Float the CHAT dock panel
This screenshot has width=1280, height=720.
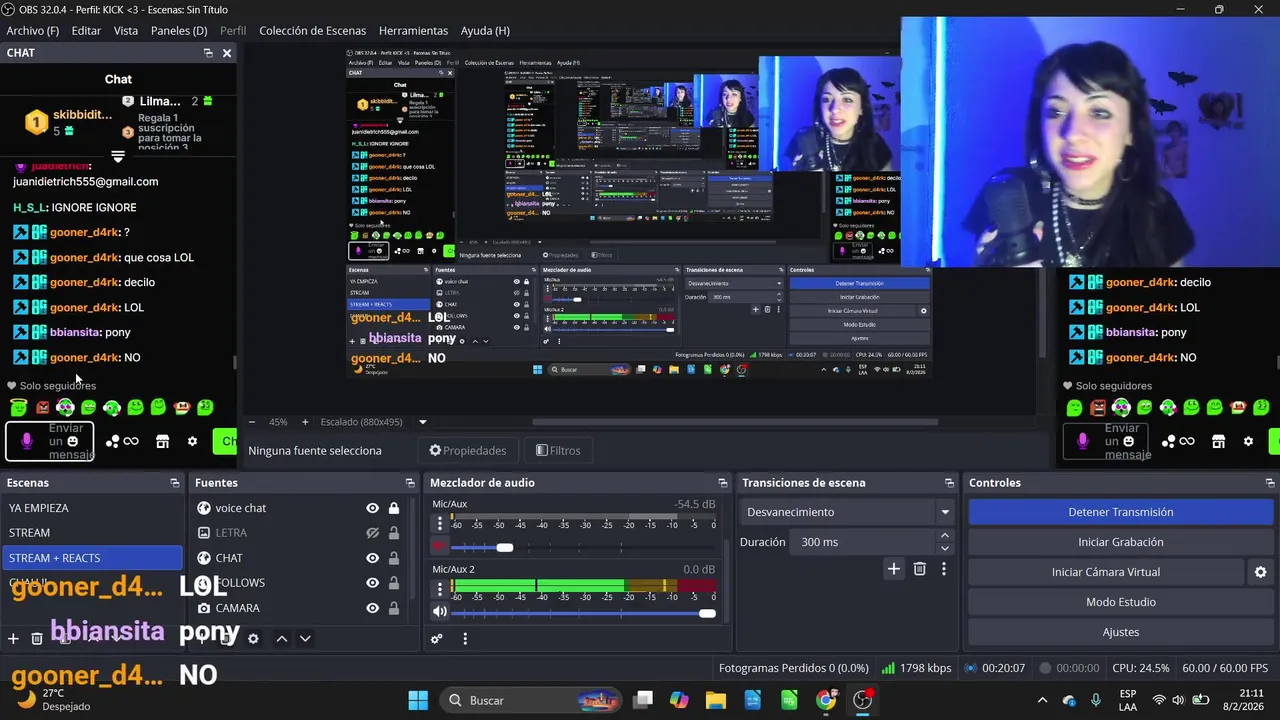click(x=208, y=53)
